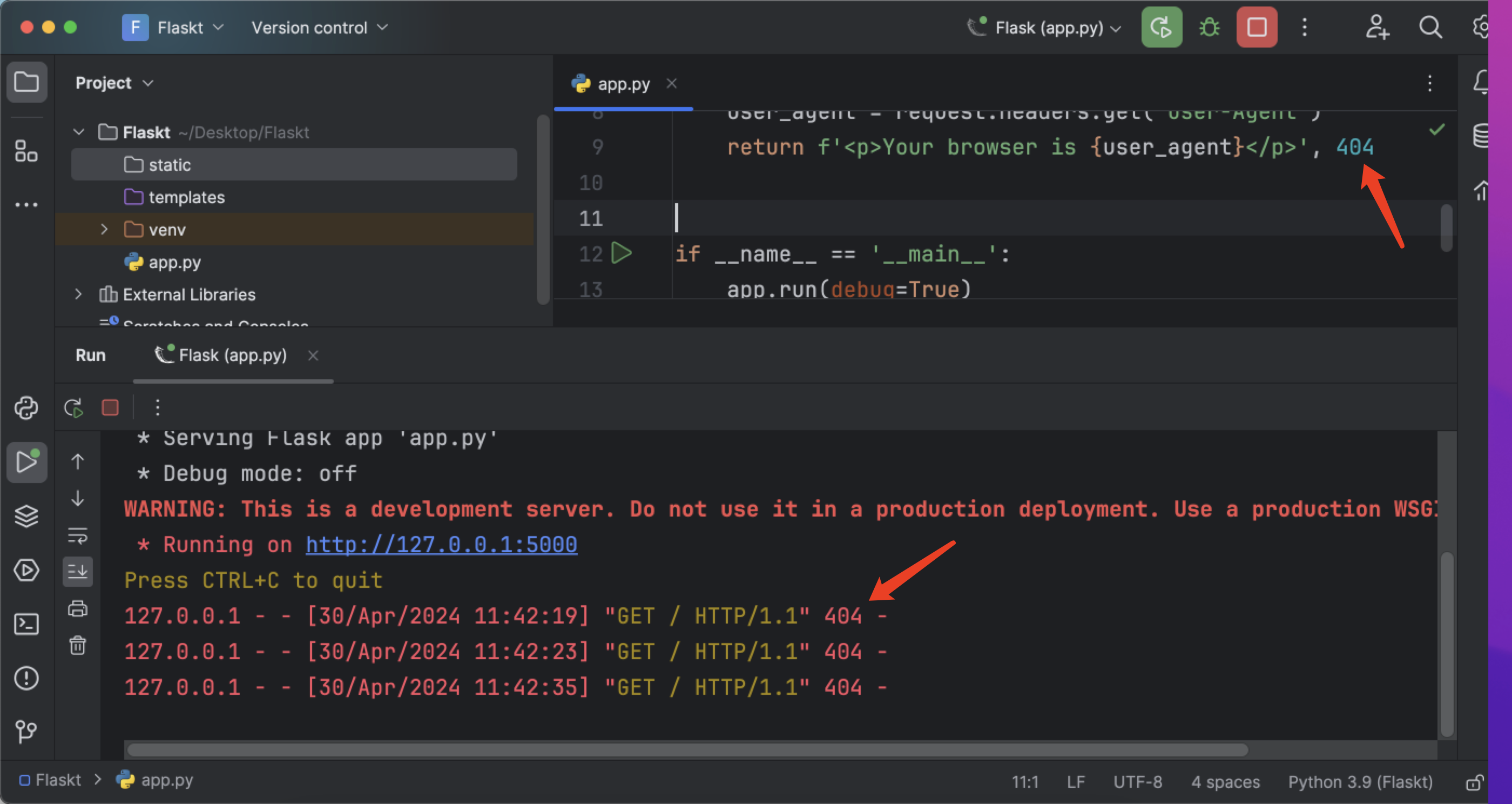The image size is (1512, 804).
Task: Click the inspection green checkmark widget
Action: pos(1436,129)
